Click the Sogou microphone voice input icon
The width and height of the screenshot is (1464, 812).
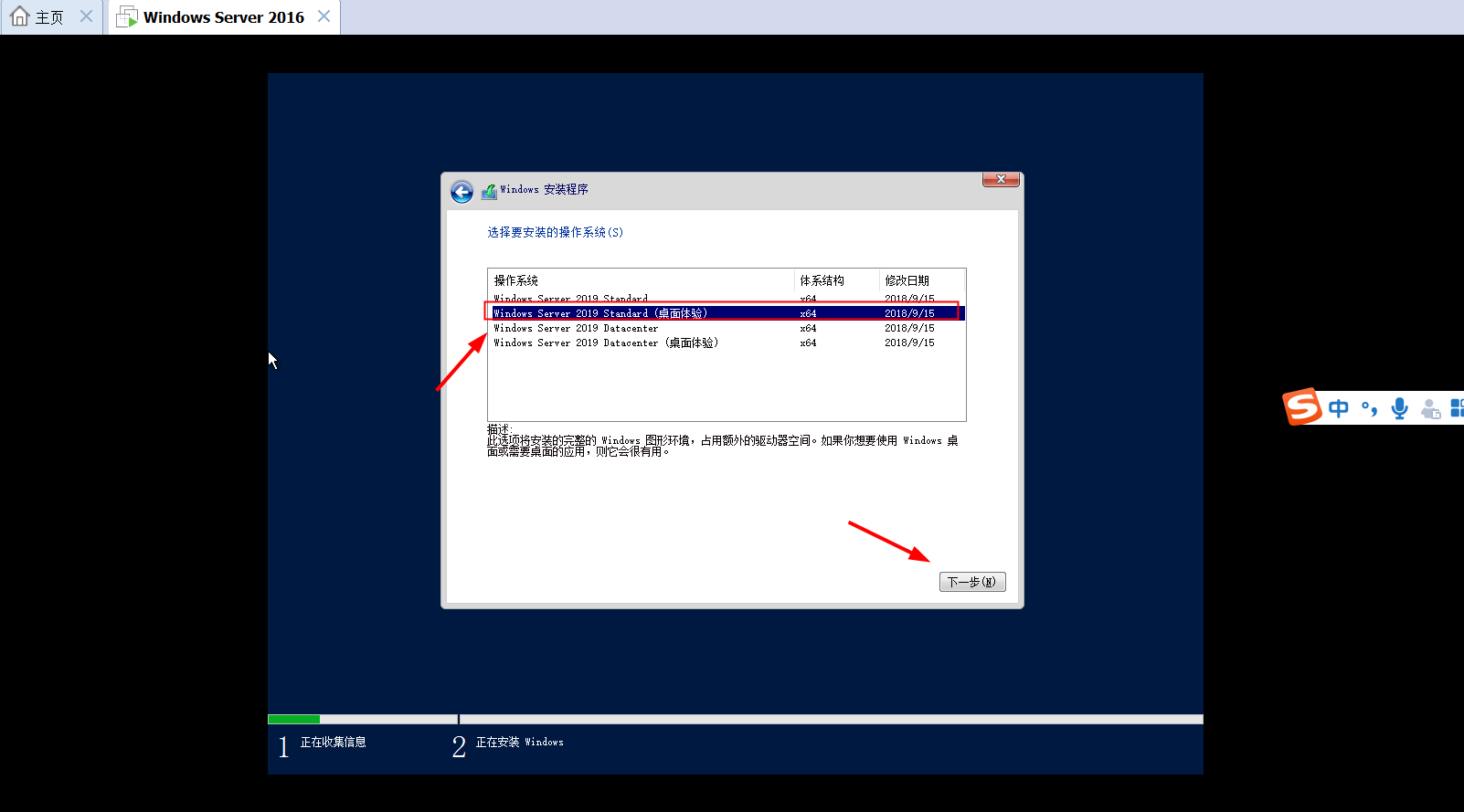[x=1399, y=408]
